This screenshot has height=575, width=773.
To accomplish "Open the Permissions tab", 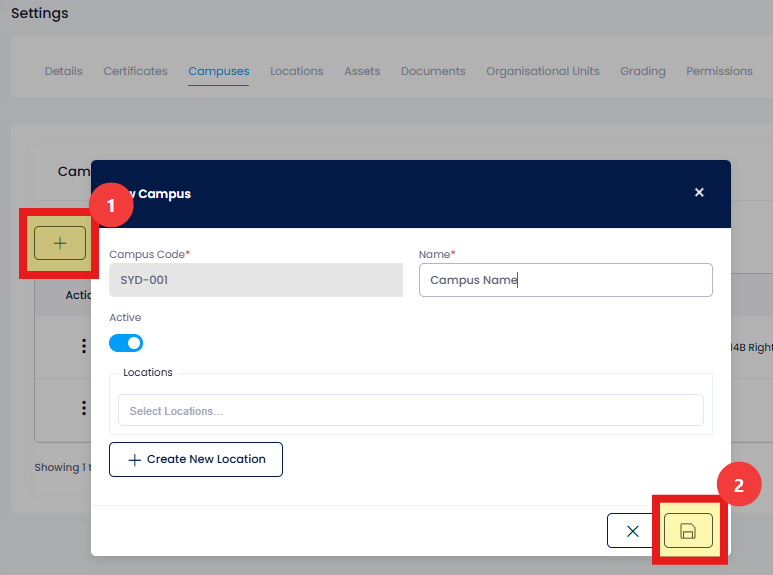I will pyautogui.click(x=719, y=71).
